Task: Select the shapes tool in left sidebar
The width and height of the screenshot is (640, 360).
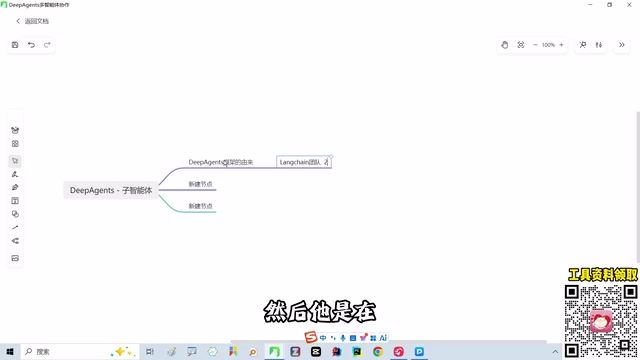Action: 15,214
